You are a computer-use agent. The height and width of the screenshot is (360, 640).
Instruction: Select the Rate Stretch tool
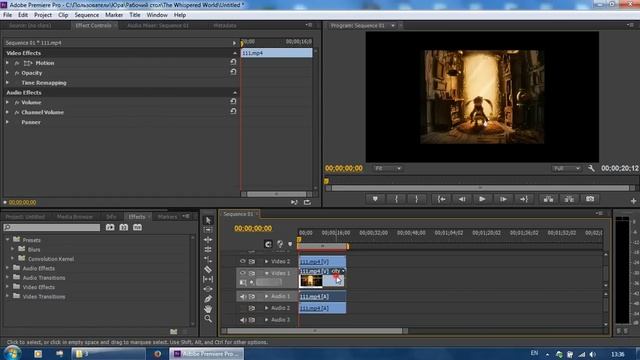(x=208, y=260)
